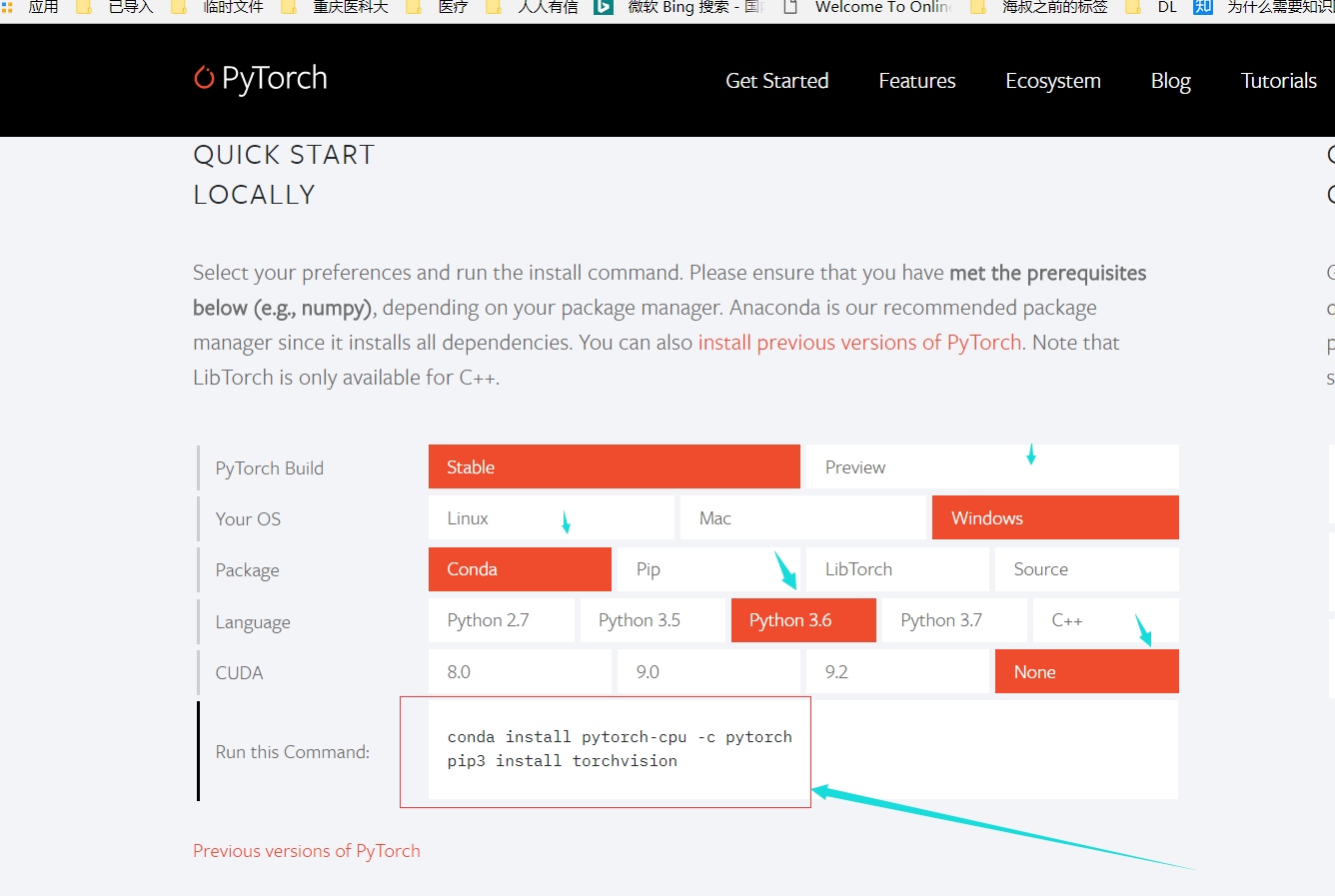The image size is (1335, 896).
Task: Open the 人人有信 bookmarks folder
Action: pos(533,7)
